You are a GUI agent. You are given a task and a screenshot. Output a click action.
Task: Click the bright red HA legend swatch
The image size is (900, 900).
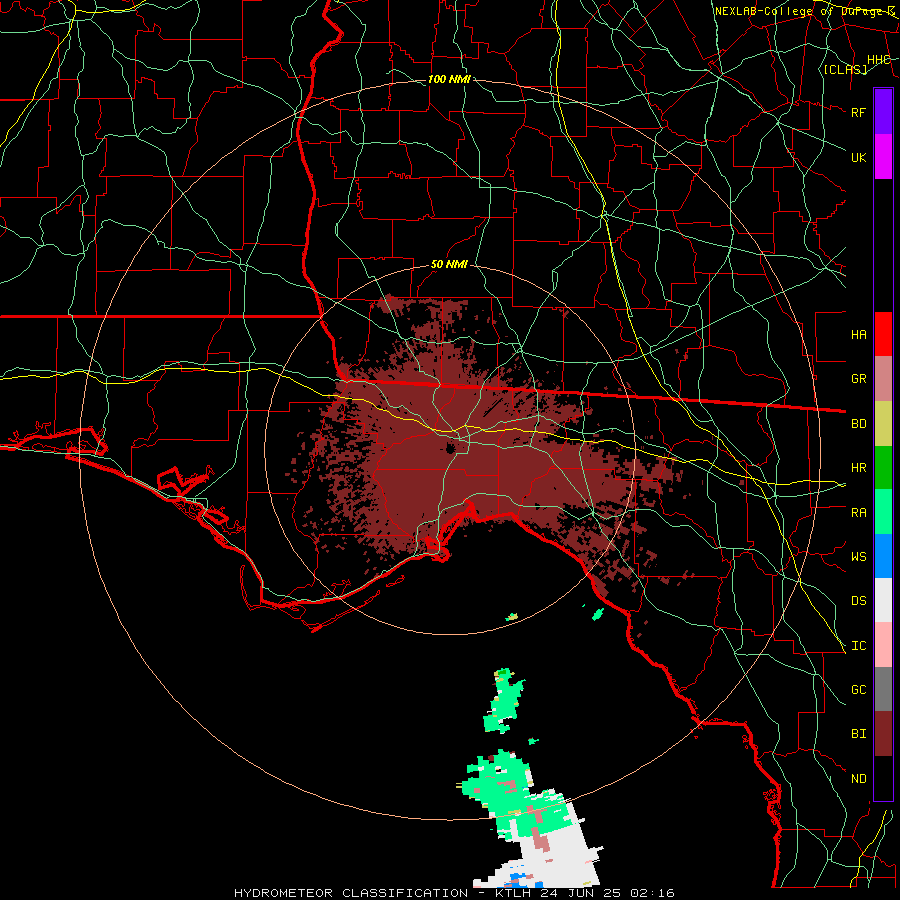pos(883,334)
